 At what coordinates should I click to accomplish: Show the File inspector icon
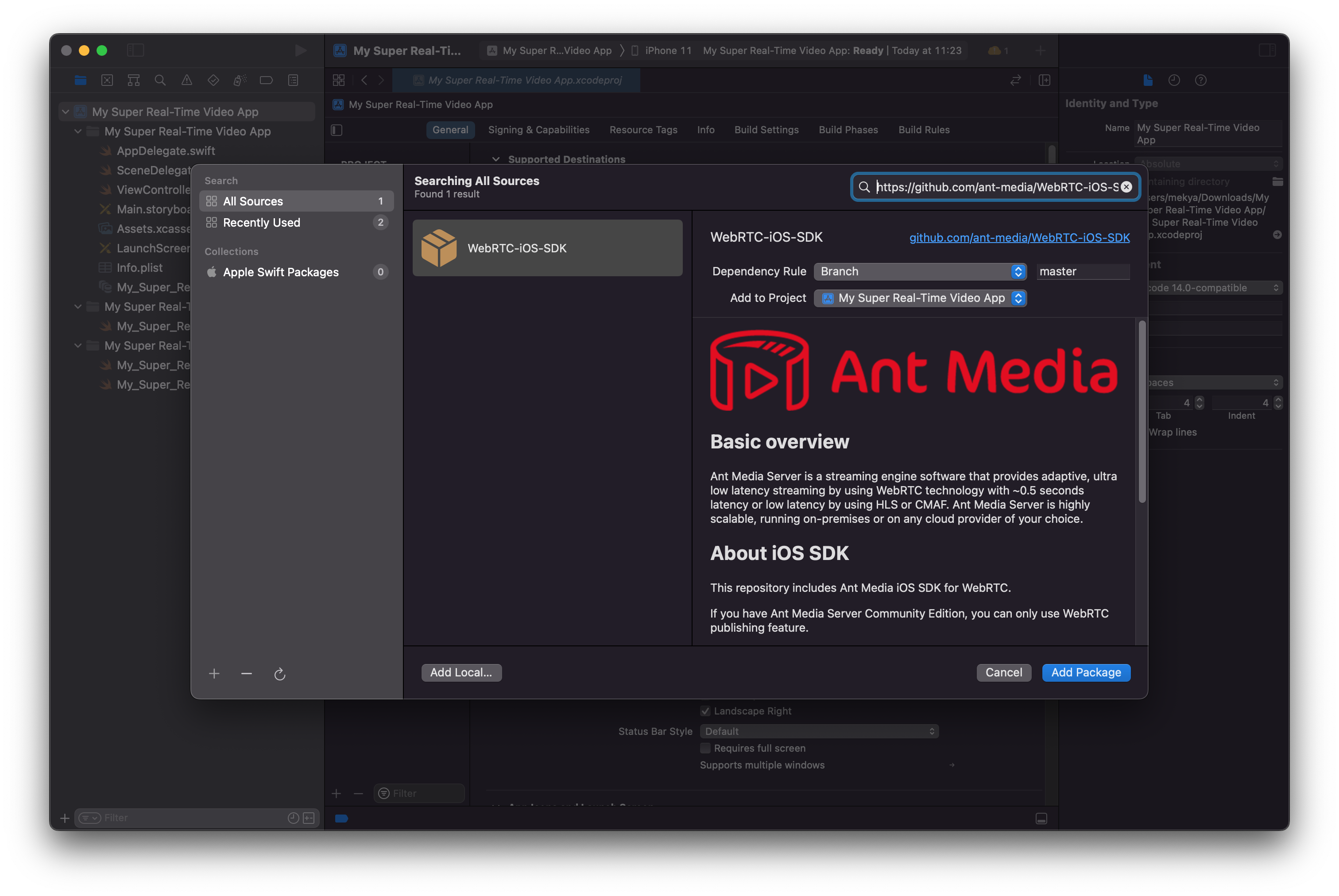pos(1148,80)
